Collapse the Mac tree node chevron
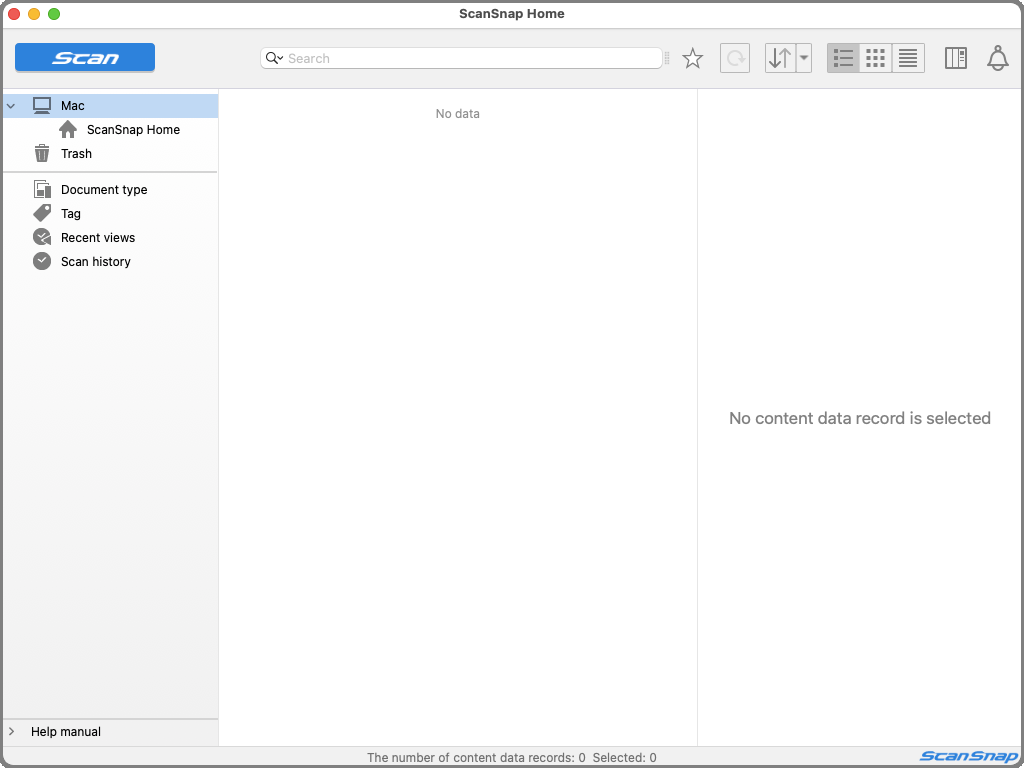1024x768 pixels. pos(11,106)
